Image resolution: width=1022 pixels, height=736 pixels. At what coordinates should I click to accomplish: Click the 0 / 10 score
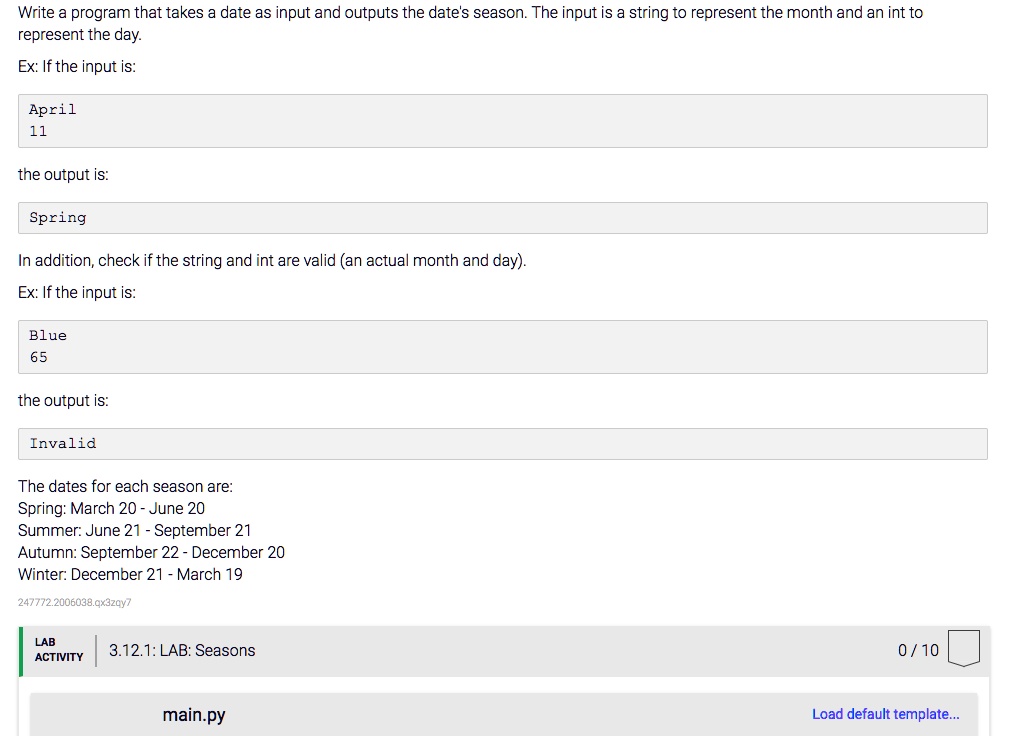[918, 650]
